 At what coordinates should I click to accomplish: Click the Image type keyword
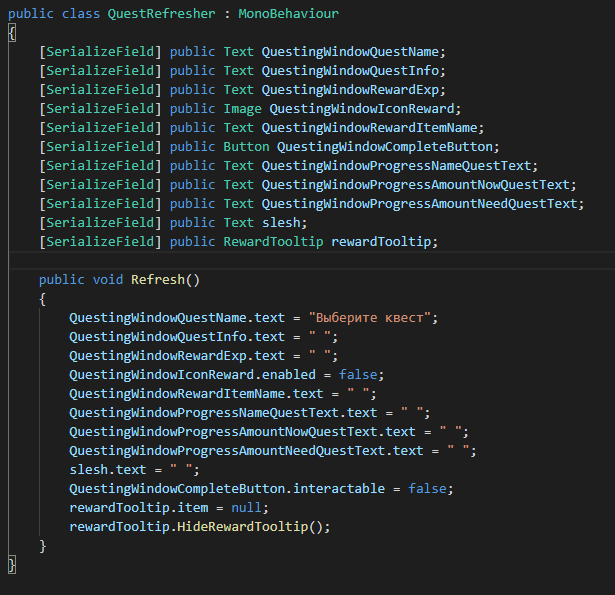242,109
